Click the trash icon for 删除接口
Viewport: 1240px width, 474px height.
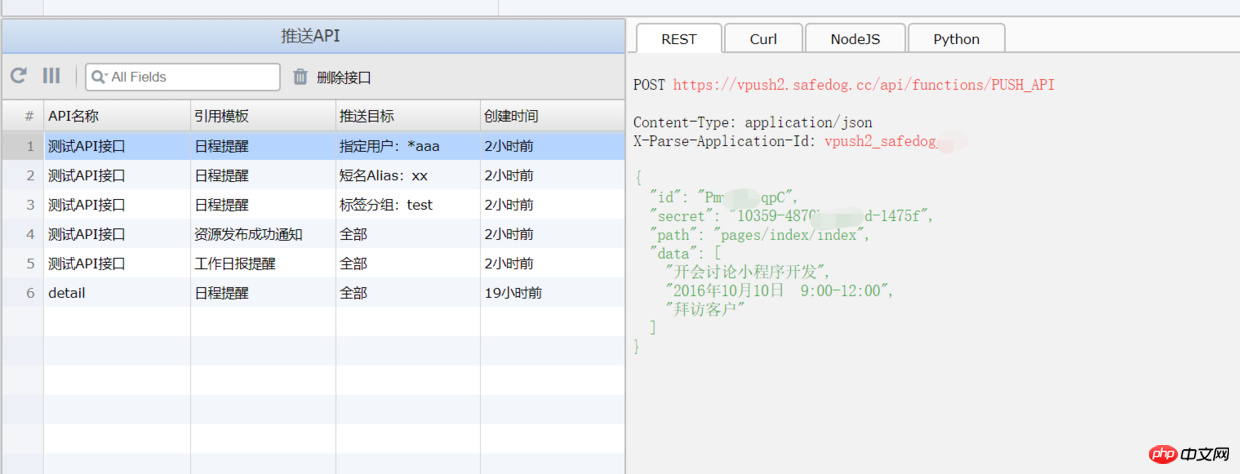(x=300, y=77)
